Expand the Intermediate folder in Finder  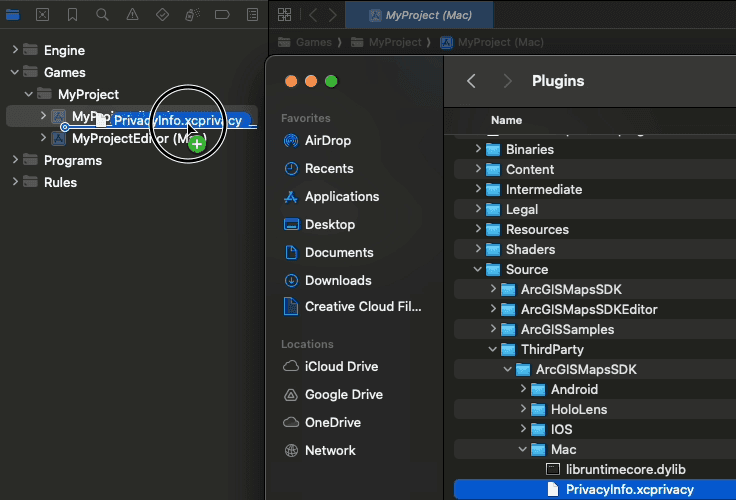pyautogui.click(x=478, y=189)
